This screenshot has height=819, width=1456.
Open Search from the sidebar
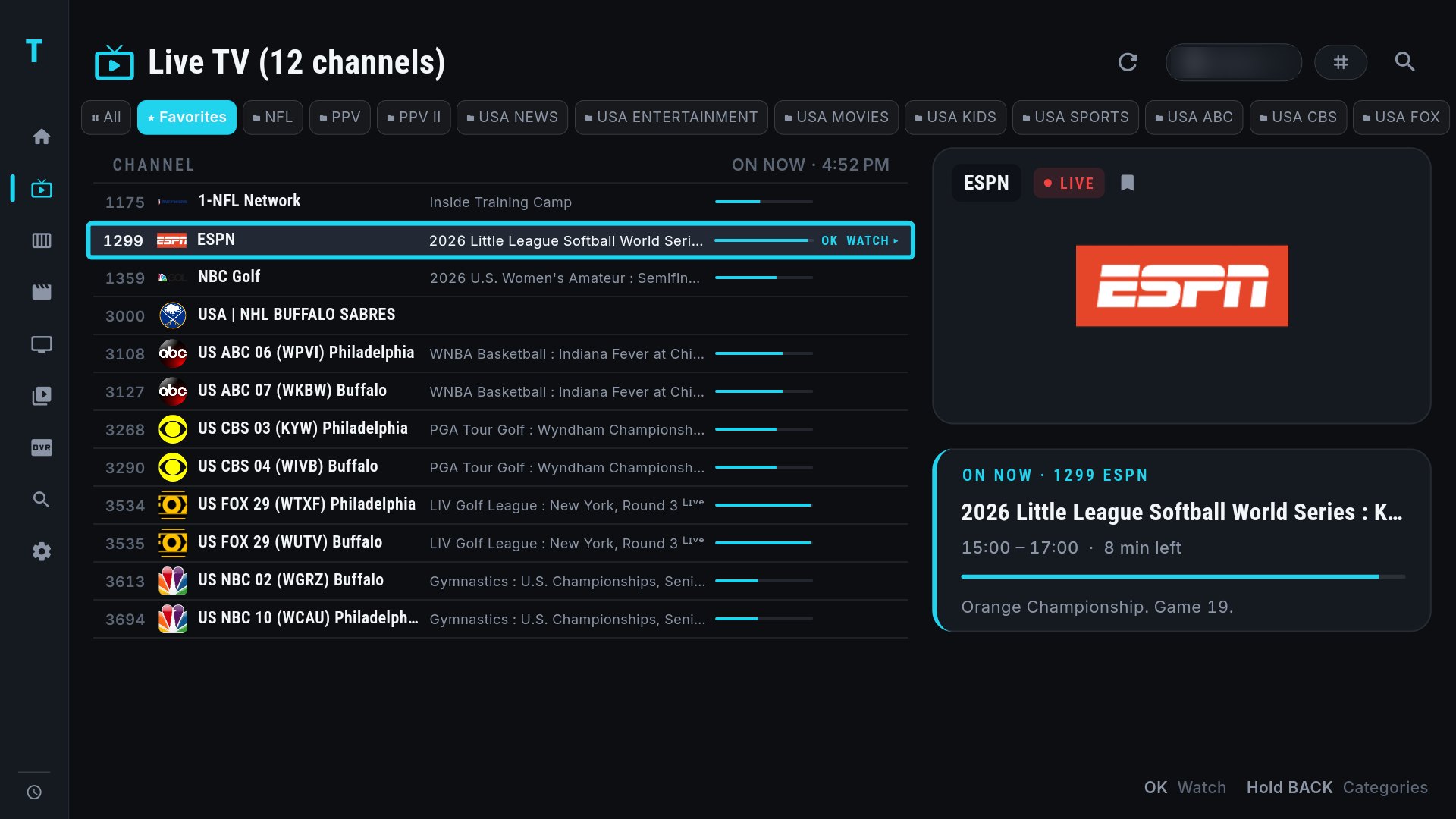point(42,499)
